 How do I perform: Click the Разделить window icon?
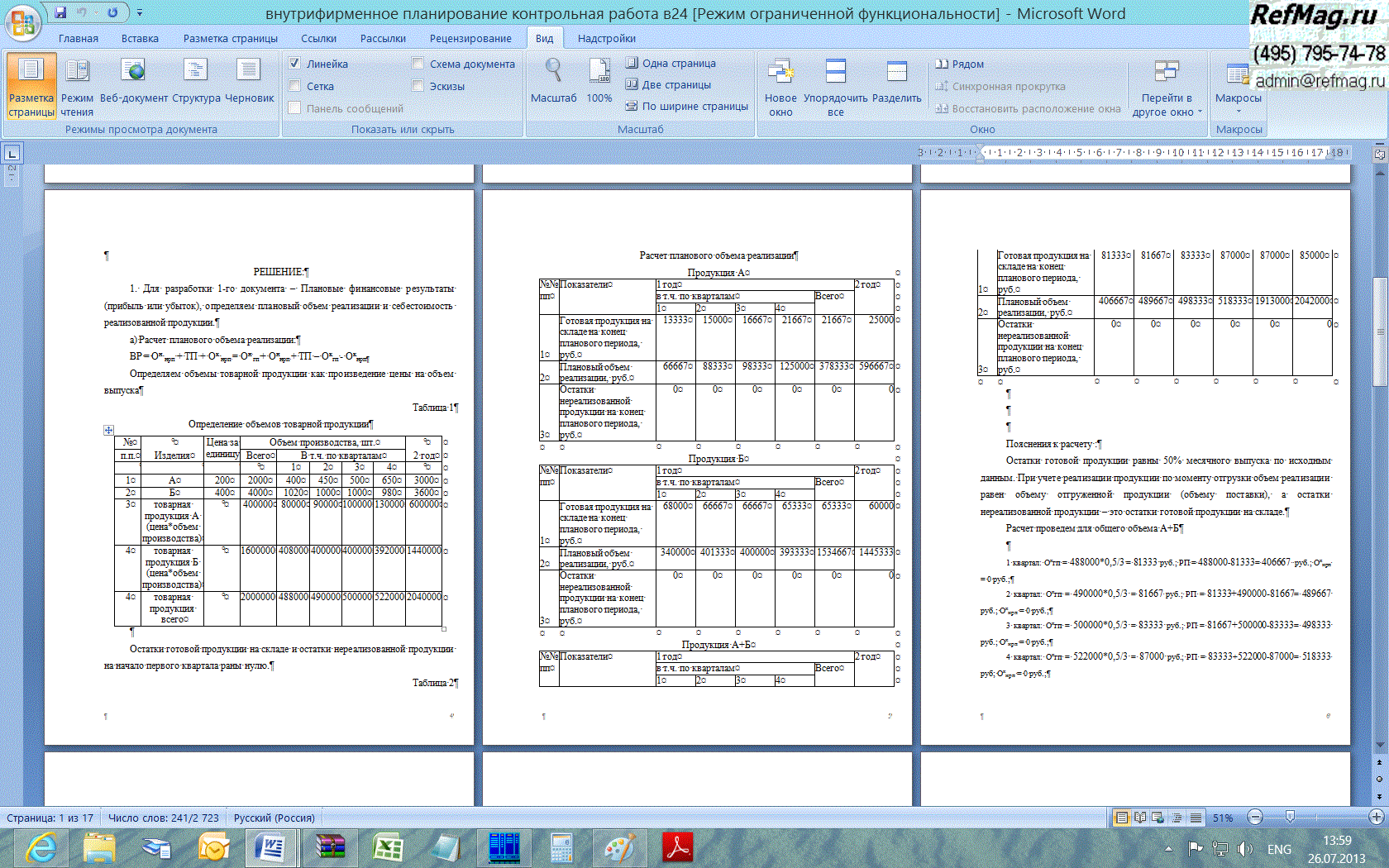[x=896, y=81]
